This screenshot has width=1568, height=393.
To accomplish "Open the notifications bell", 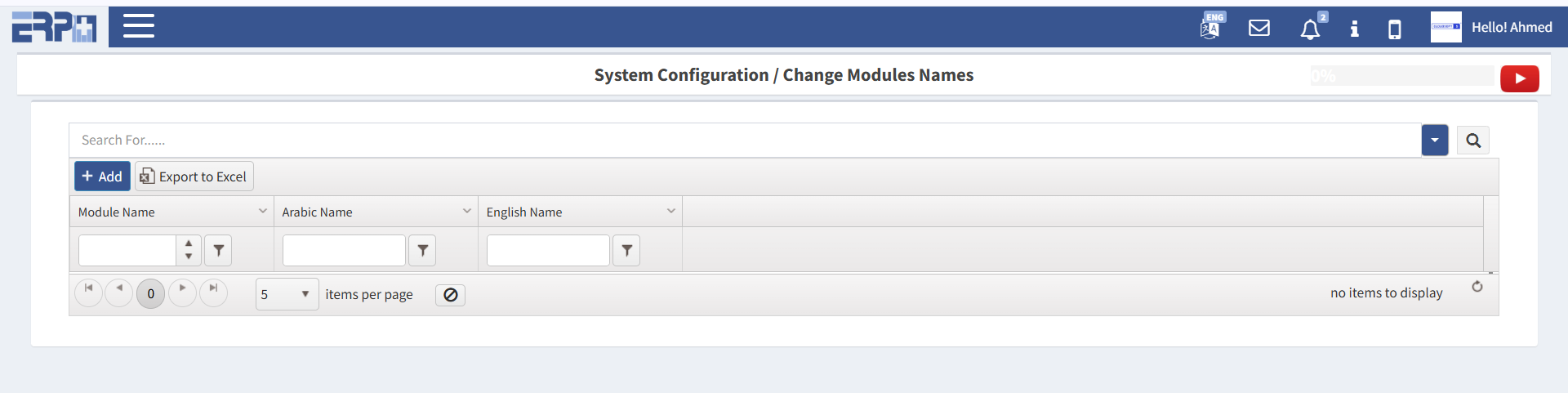I will click(x=1310, y=29).
